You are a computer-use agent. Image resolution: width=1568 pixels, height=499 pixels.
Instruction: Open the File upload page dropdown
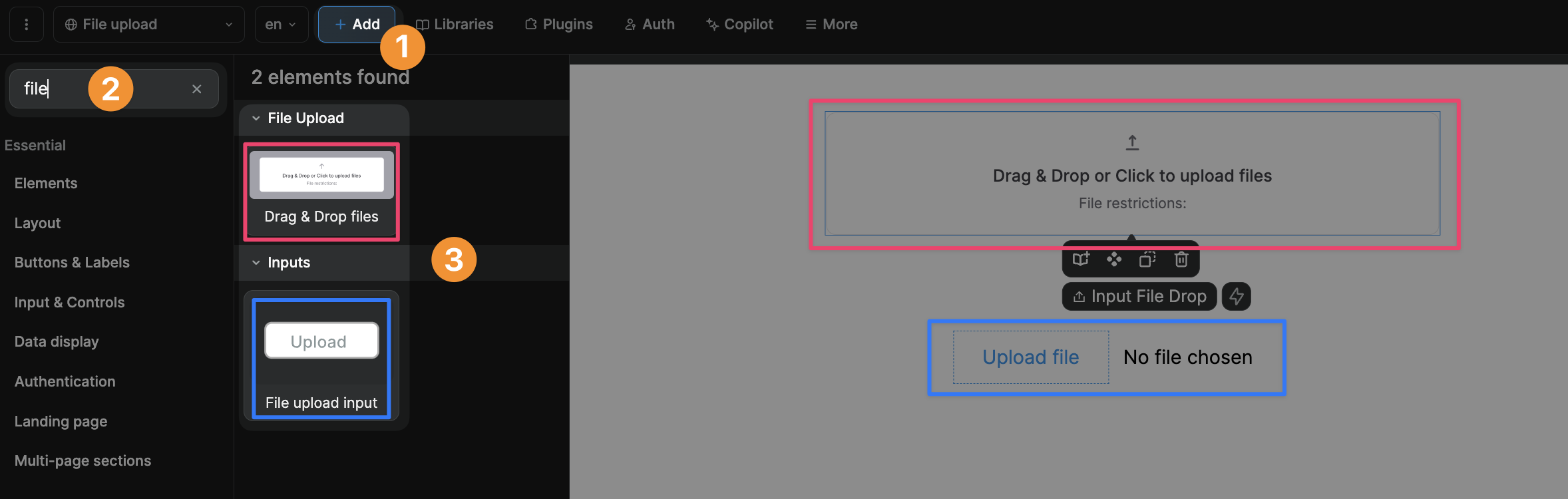coord(148,24)
